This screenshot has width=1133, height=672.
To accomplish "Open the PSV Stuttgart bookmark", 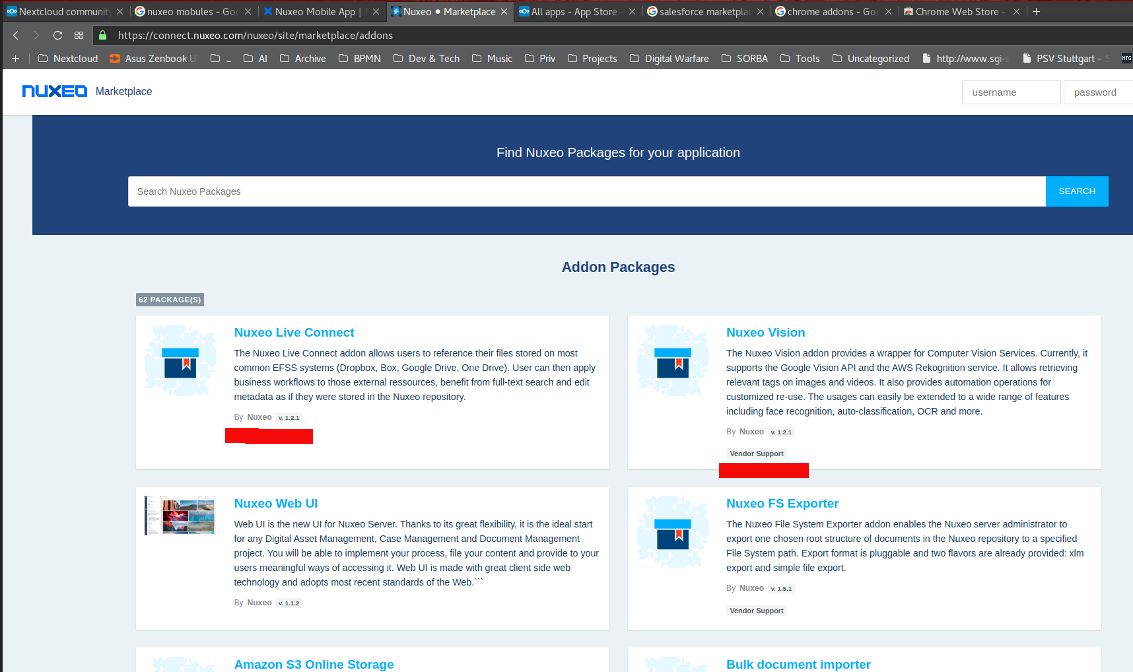I will coord(1066,59).
